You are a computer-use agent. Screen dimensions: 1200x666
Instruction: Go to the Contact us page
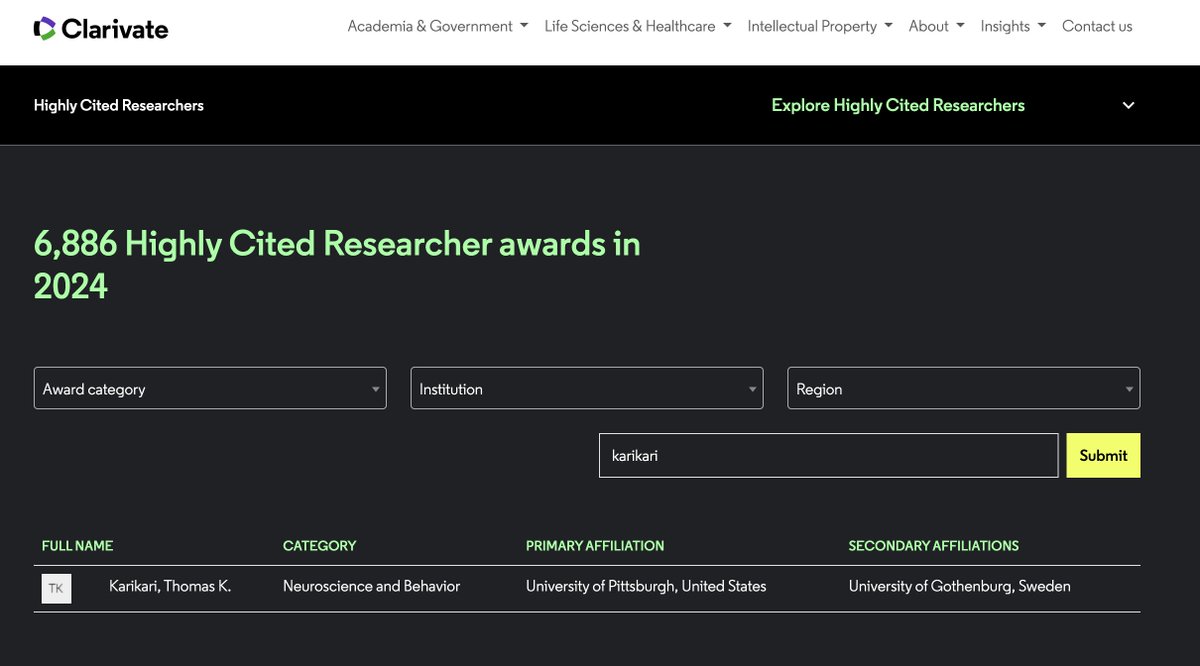(x=1097, y=26)
